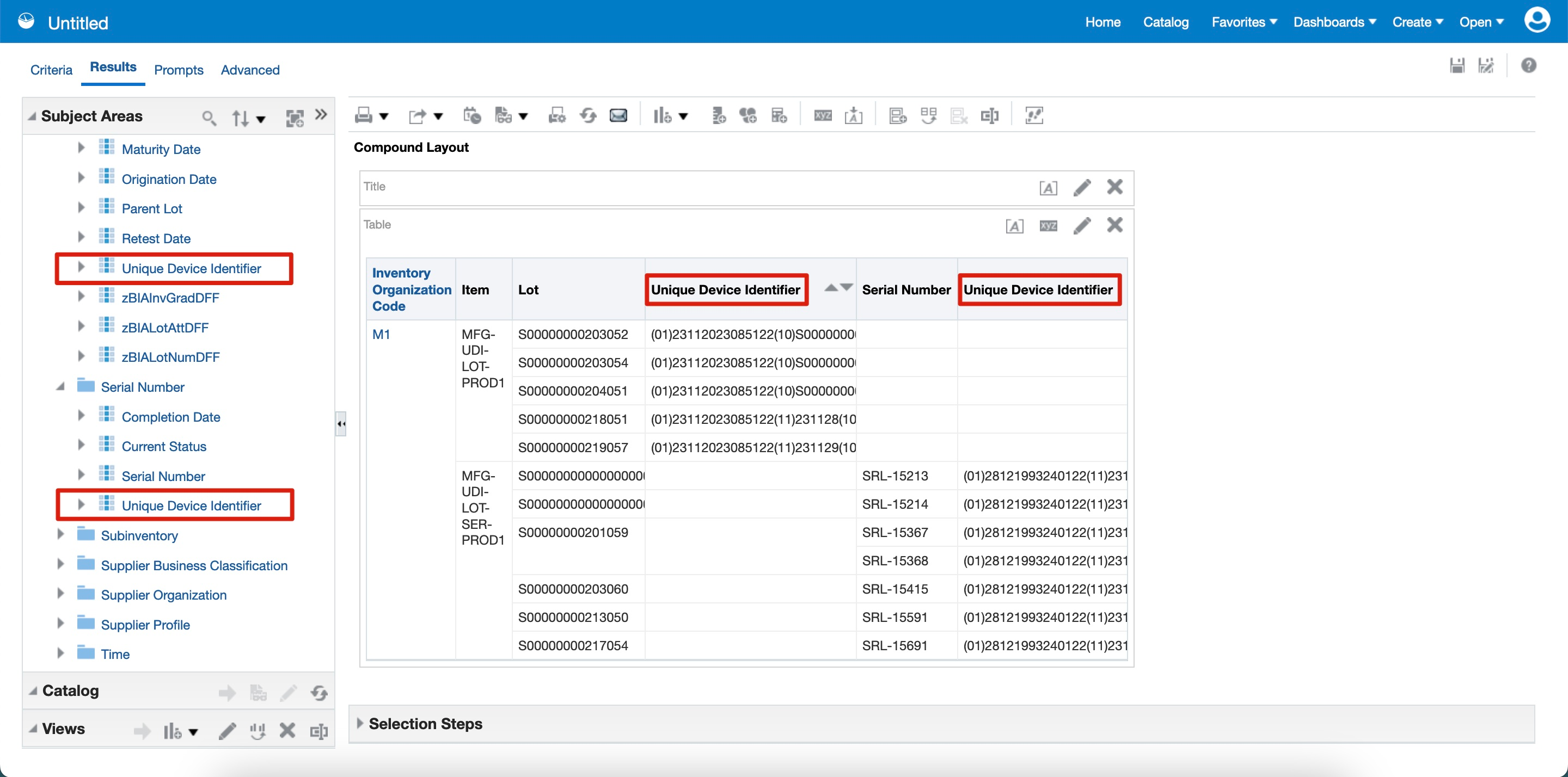Click the Print analysis icon

[364, 115]
